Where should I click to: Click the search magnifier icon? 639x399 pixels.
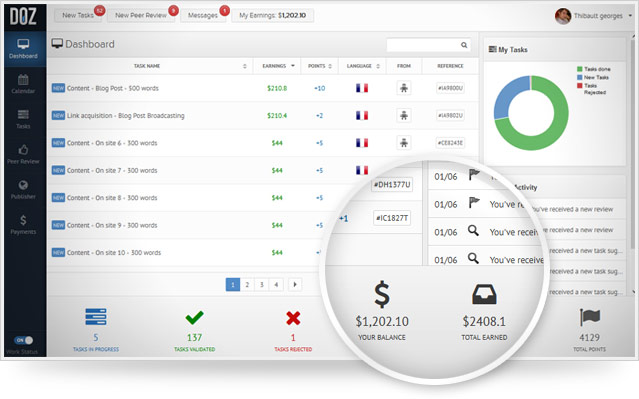tap(464, 45)
